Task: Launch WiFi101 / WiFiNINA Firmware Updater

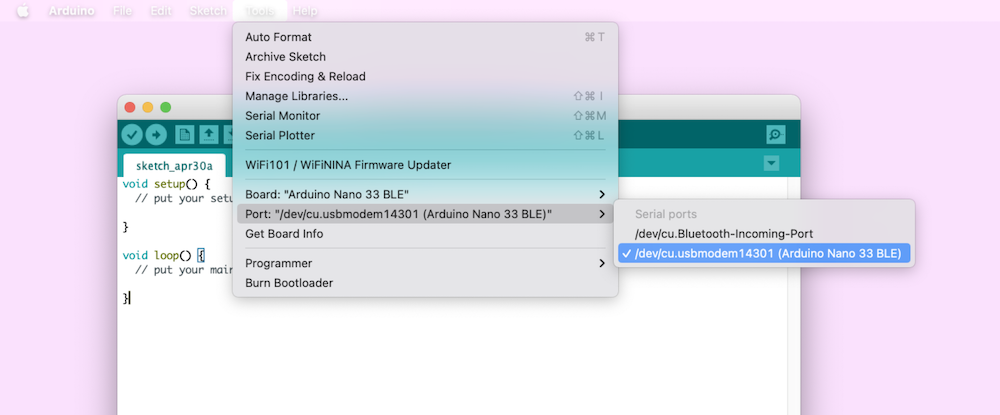Action: click(x=425, y=165)
